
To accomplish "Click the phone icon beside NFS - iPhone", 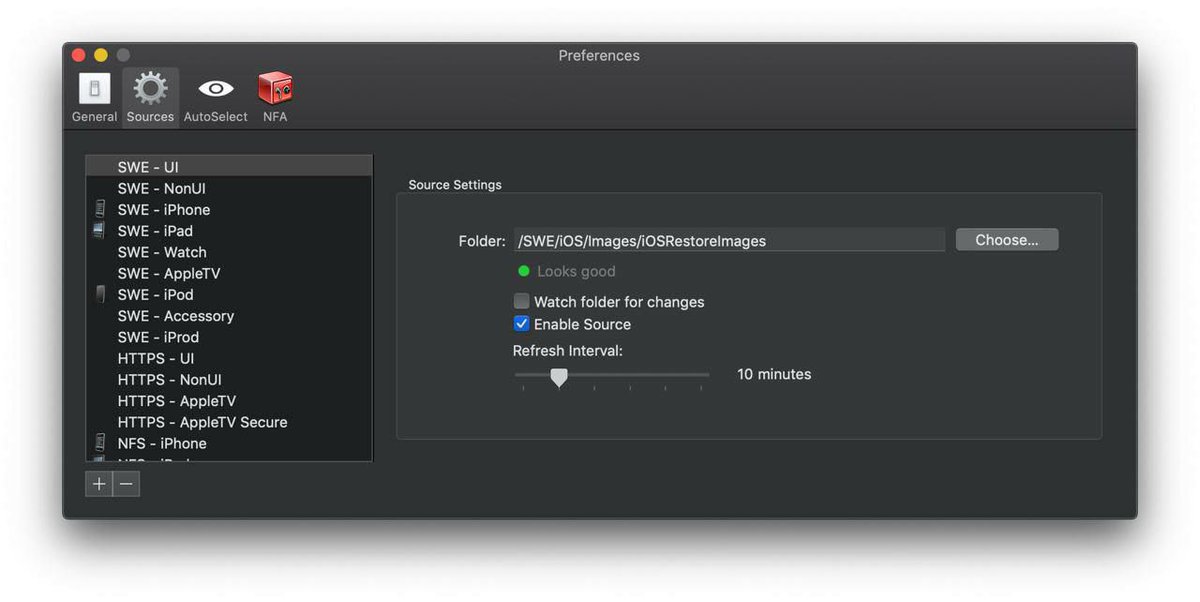I will (x=100, y=443).
